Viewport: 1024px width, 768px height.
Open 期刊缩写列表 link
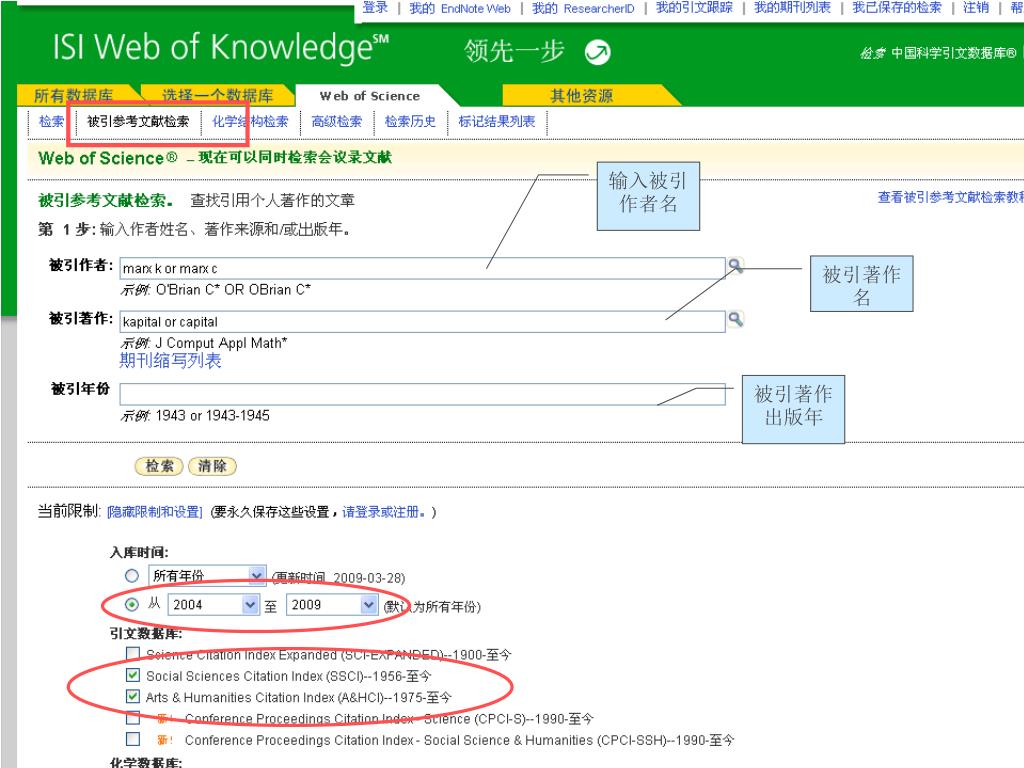pyautogui.click(x=170, y=360)
